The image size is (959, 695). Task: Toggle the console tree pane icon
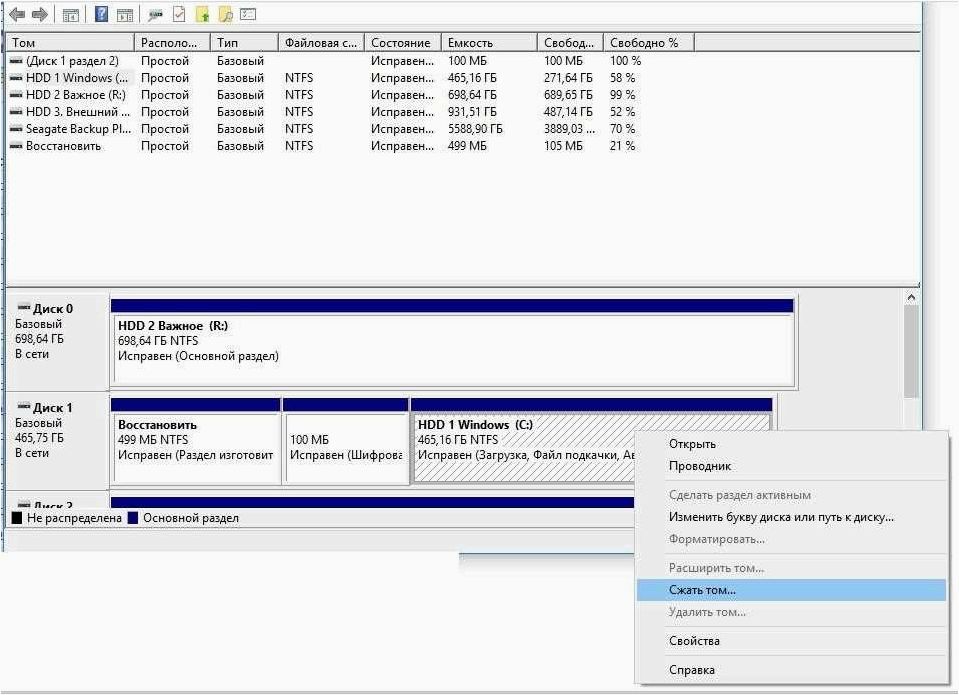coord(71,15)
